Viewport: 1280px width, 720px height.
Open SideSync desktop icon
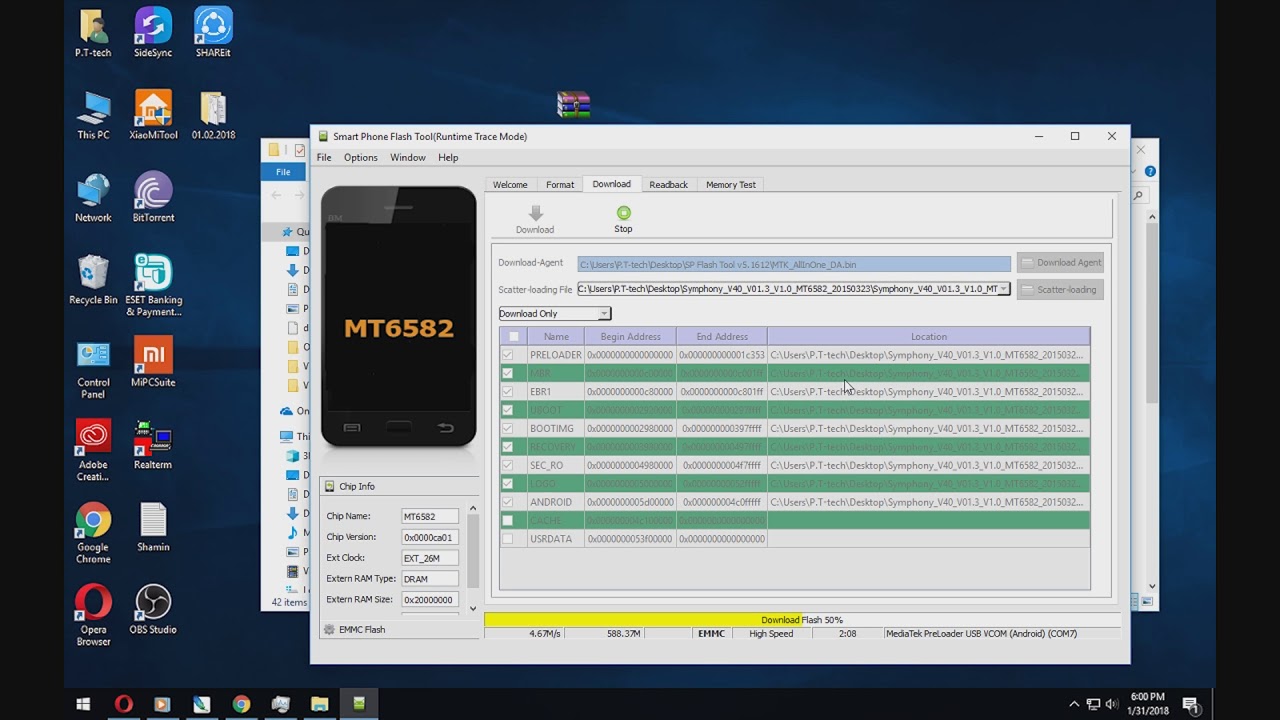point(153,32)
